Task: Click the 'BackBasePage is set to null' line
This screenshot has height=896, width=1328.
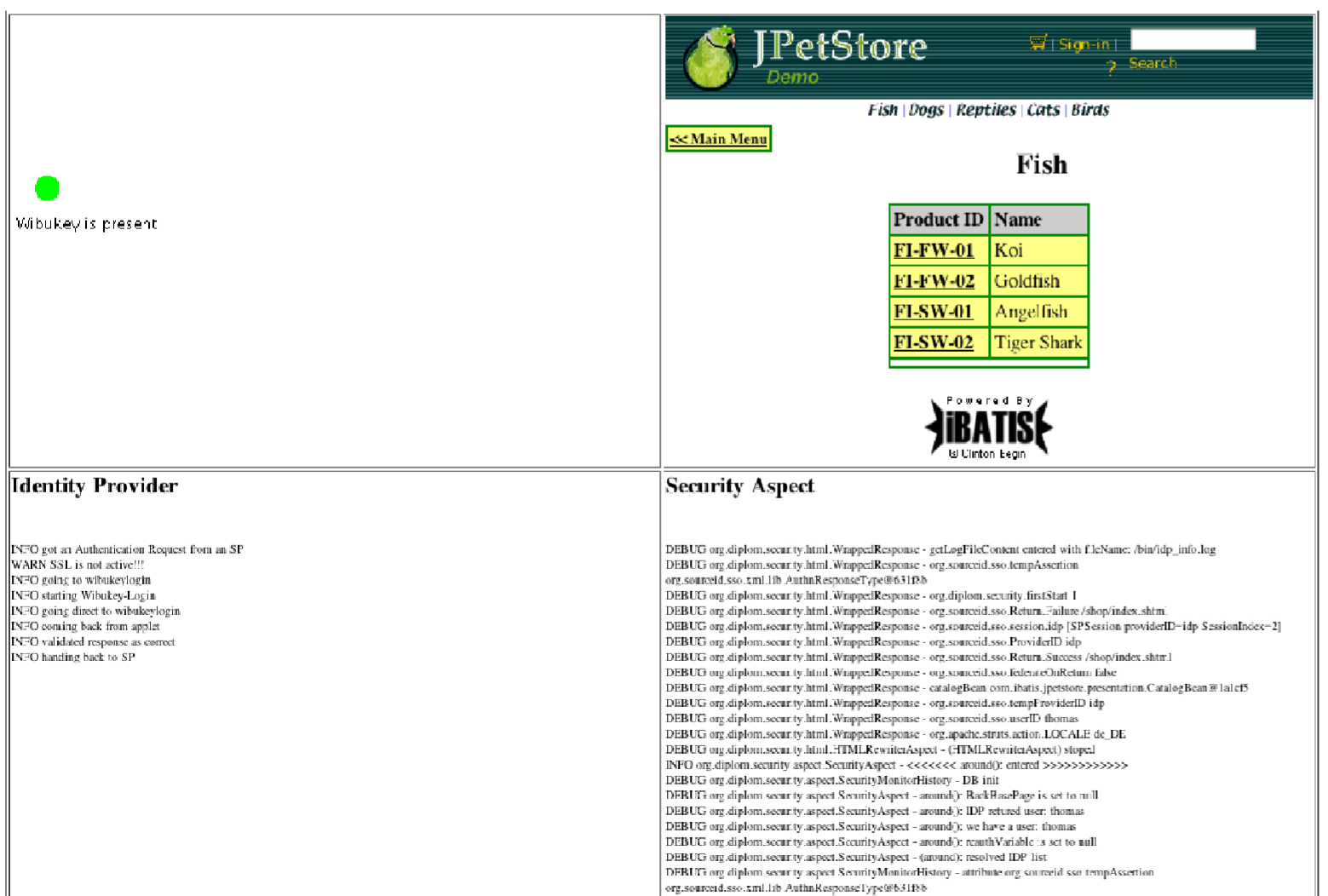Action: tap(882, 795)
